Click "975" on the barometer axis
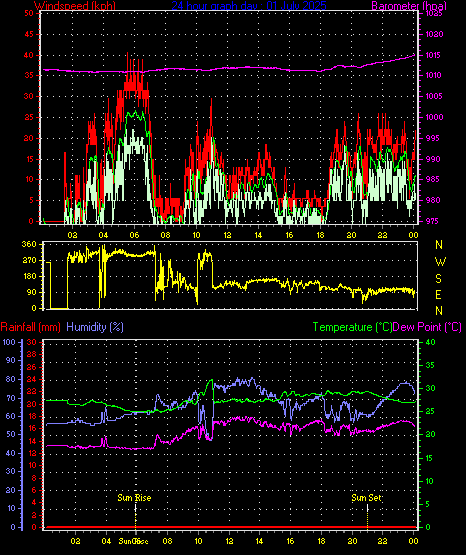The height and width of the screenshot is (555, 466). [432, 221]
